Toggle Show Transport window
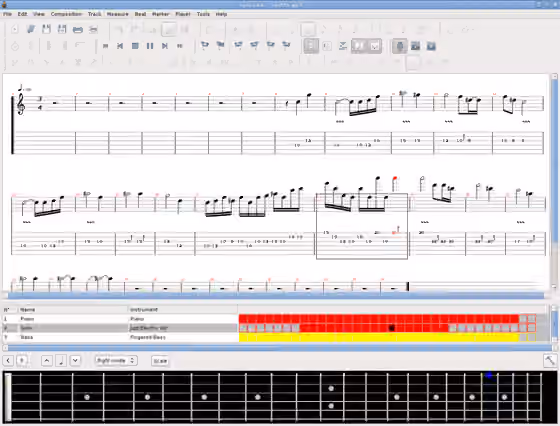Image resolution: width=560 pixels, height=426 pixels. 431,46
